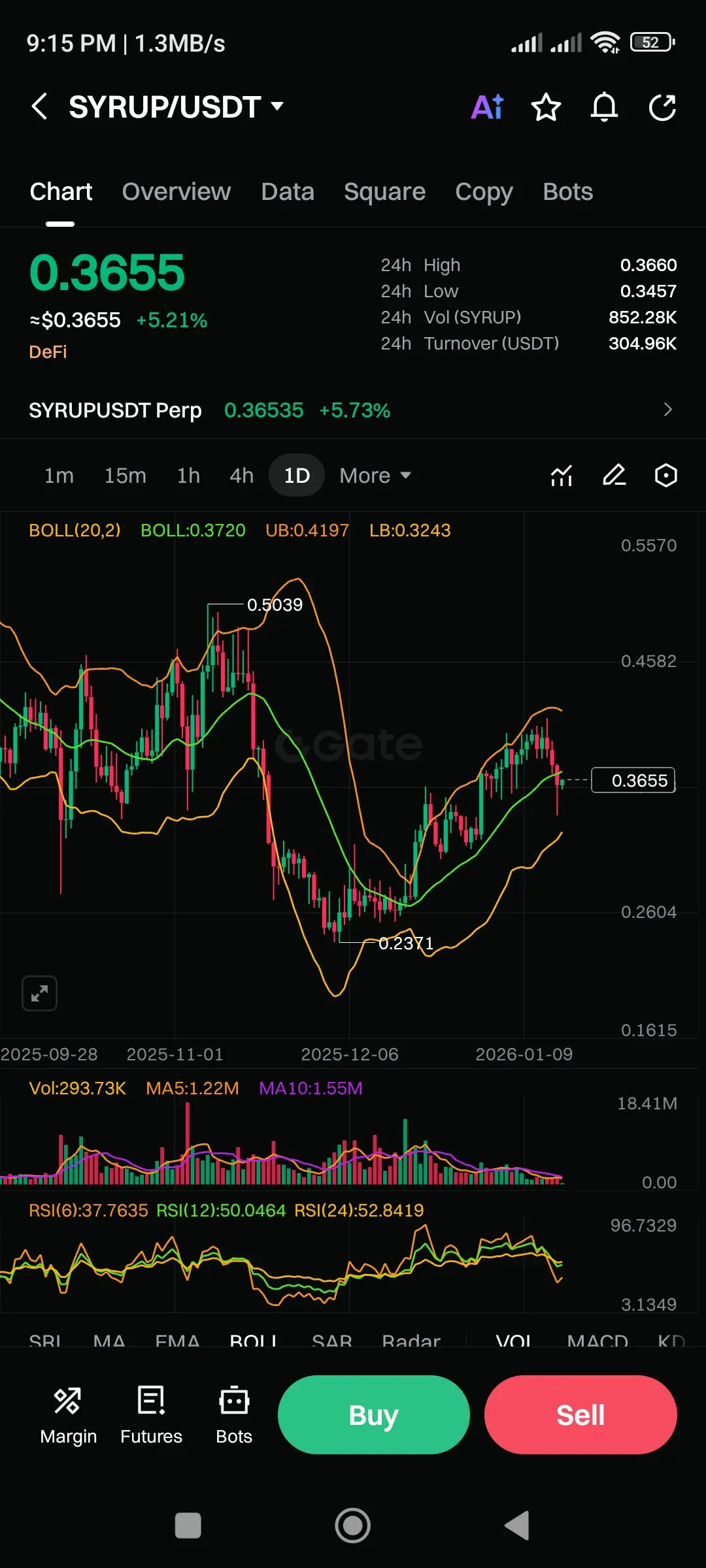Open the drawing pencil tool

(614, 475)
